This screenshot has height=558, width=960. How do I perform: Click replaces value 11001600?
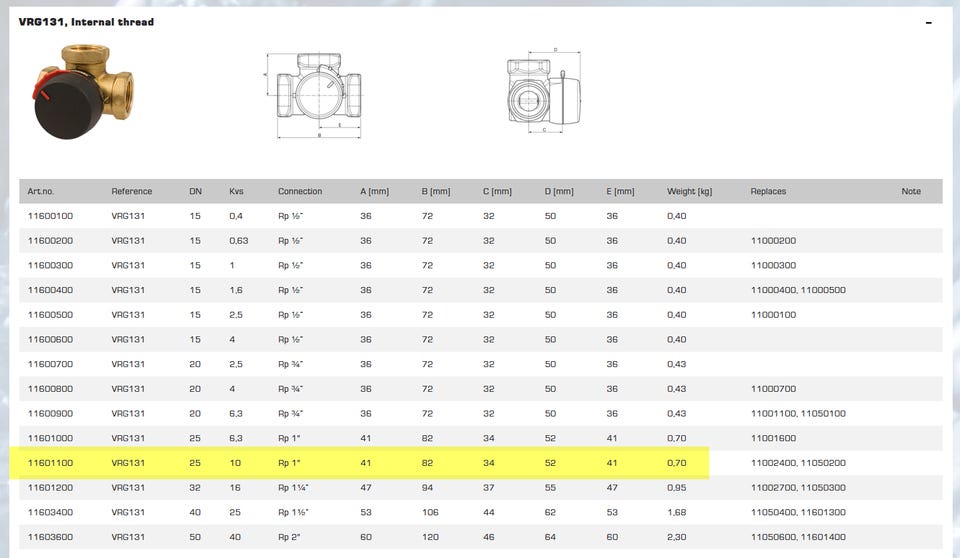773,438
